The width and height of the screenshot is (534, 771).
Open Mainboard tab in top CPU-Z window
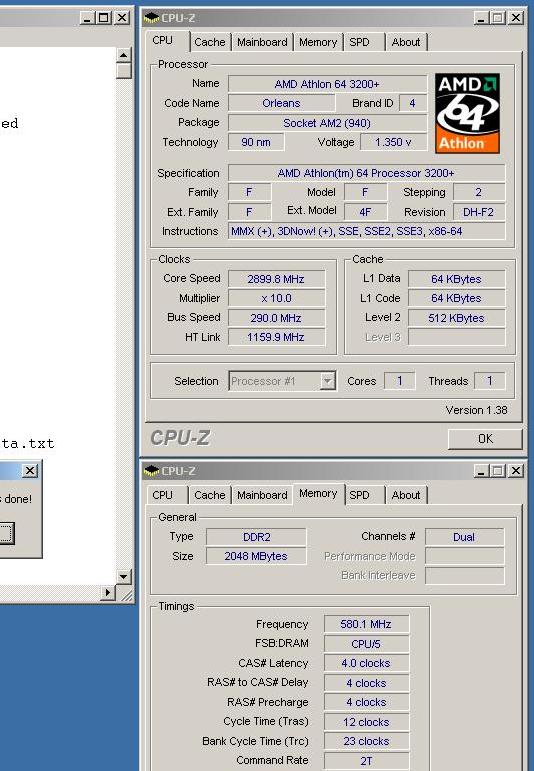tap(262, 42)
